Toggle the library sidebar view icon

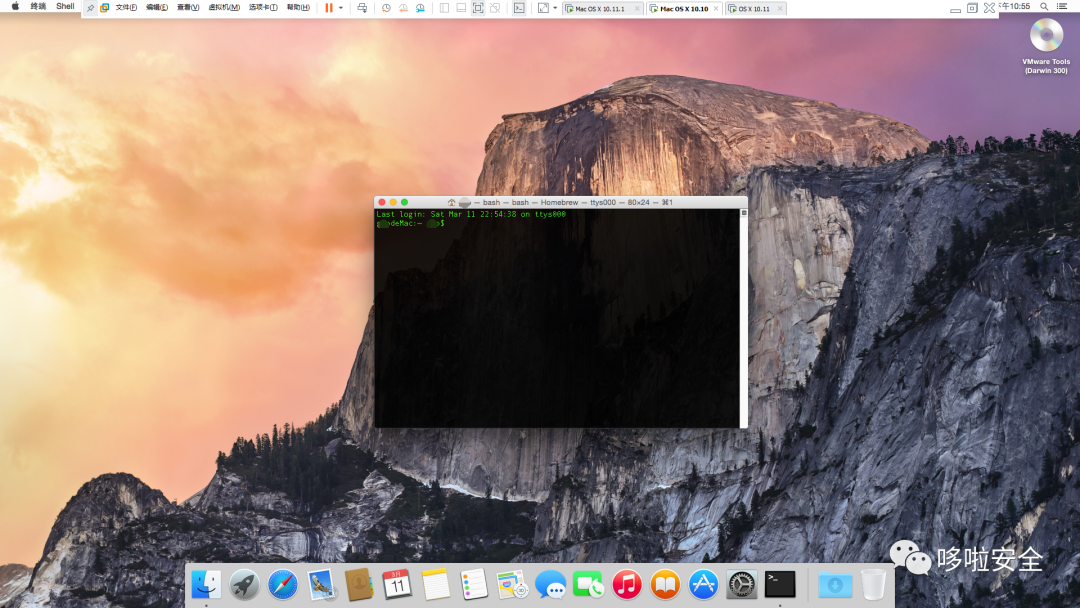coord(444,8)
